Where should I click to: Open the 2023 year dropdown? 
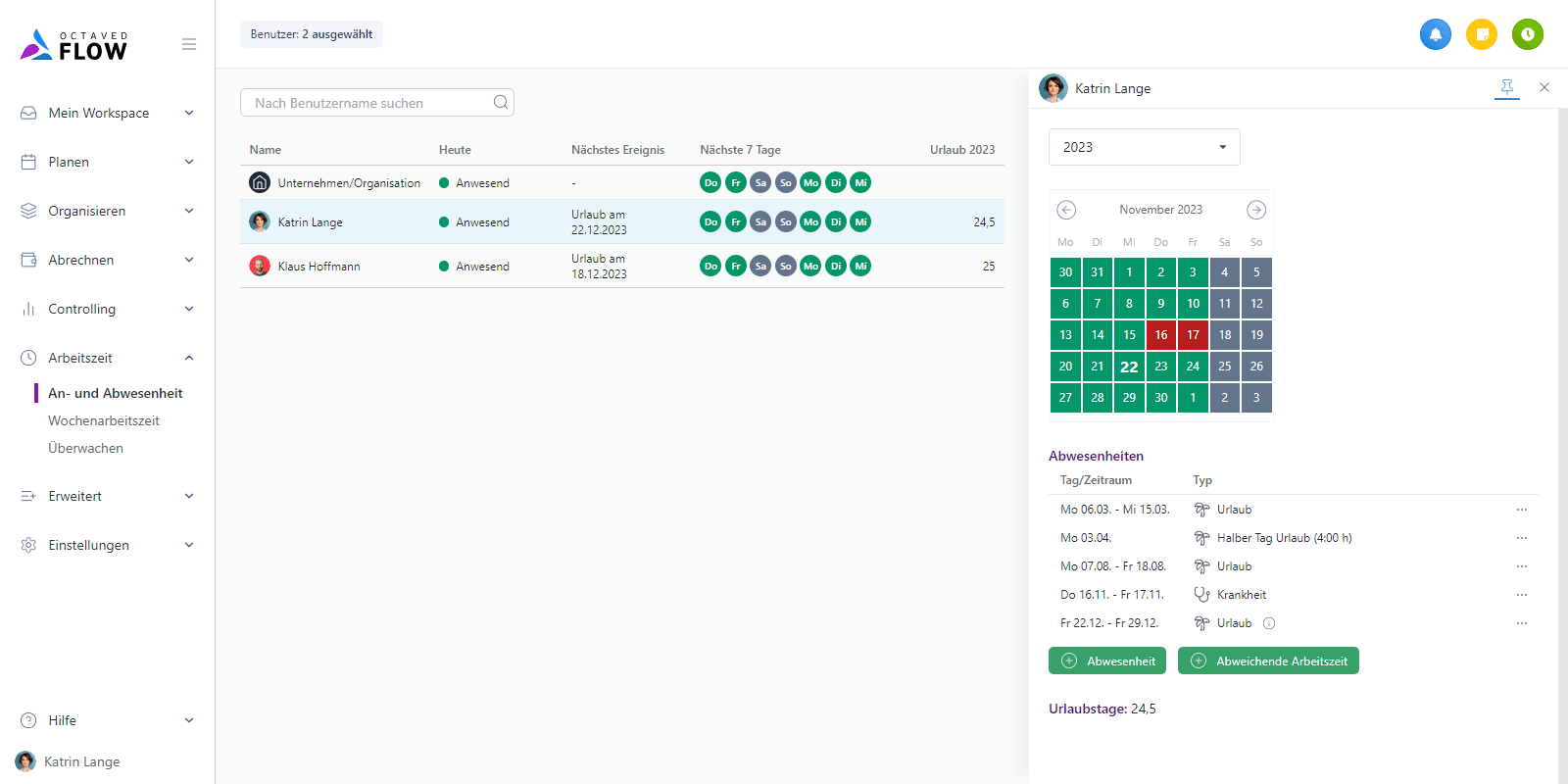[1144, 147]
